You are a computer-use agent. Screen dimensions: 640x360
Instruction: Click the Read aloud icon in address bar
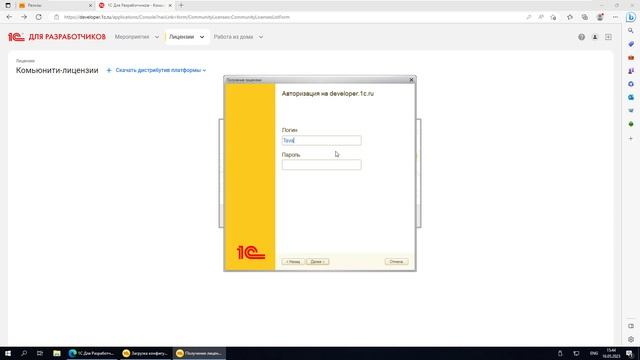coord(541,17)
